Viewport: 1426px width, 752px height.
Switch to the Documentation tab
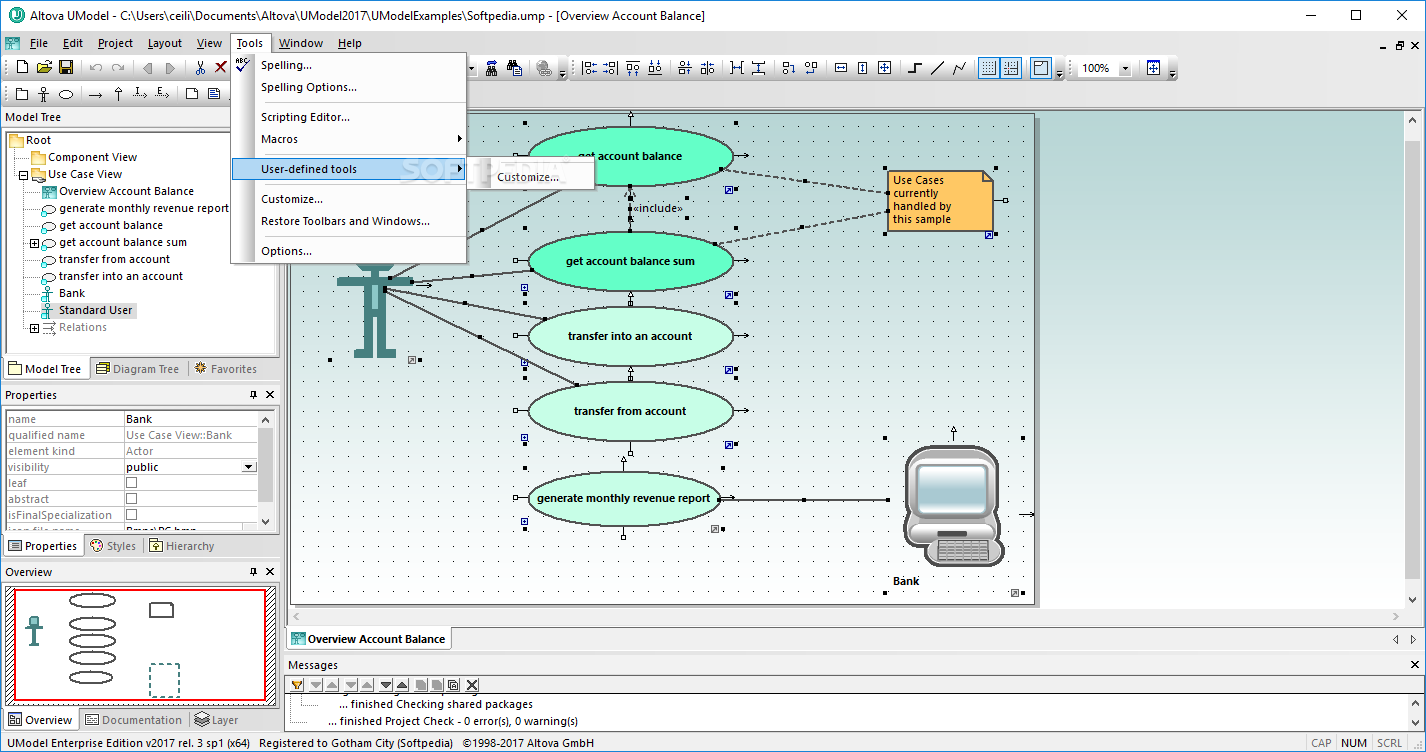pos(134,720)
